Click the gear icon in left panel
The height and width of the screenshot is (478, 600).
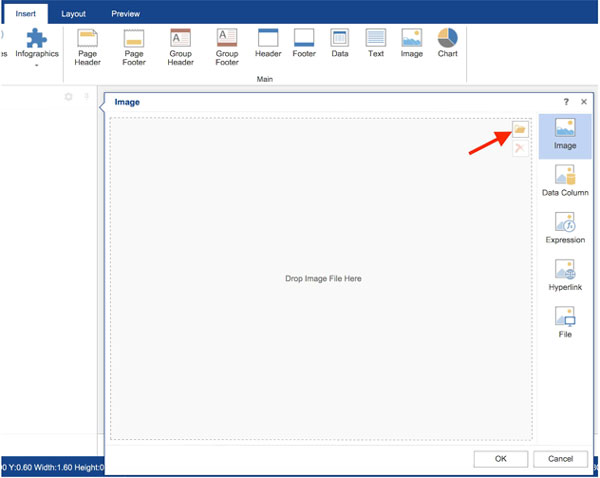click(68, 96)
